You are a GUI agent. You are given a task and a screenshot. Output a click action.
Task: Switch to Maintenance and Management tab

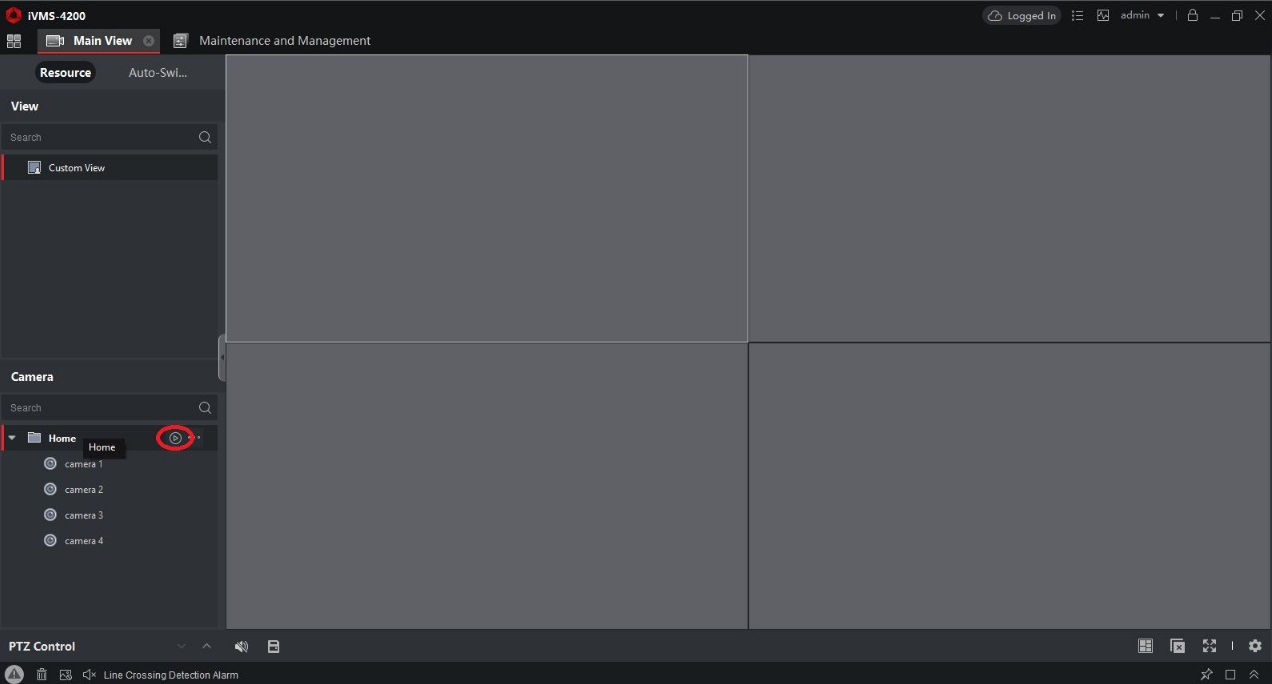(284, 41)
